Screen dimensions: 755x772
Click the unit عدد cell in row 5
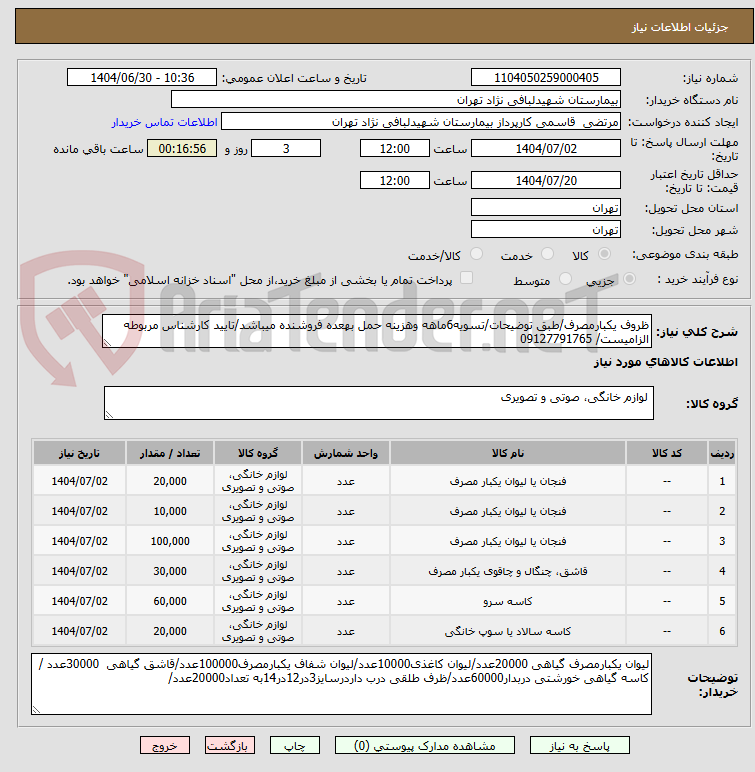tap(346, 601)
